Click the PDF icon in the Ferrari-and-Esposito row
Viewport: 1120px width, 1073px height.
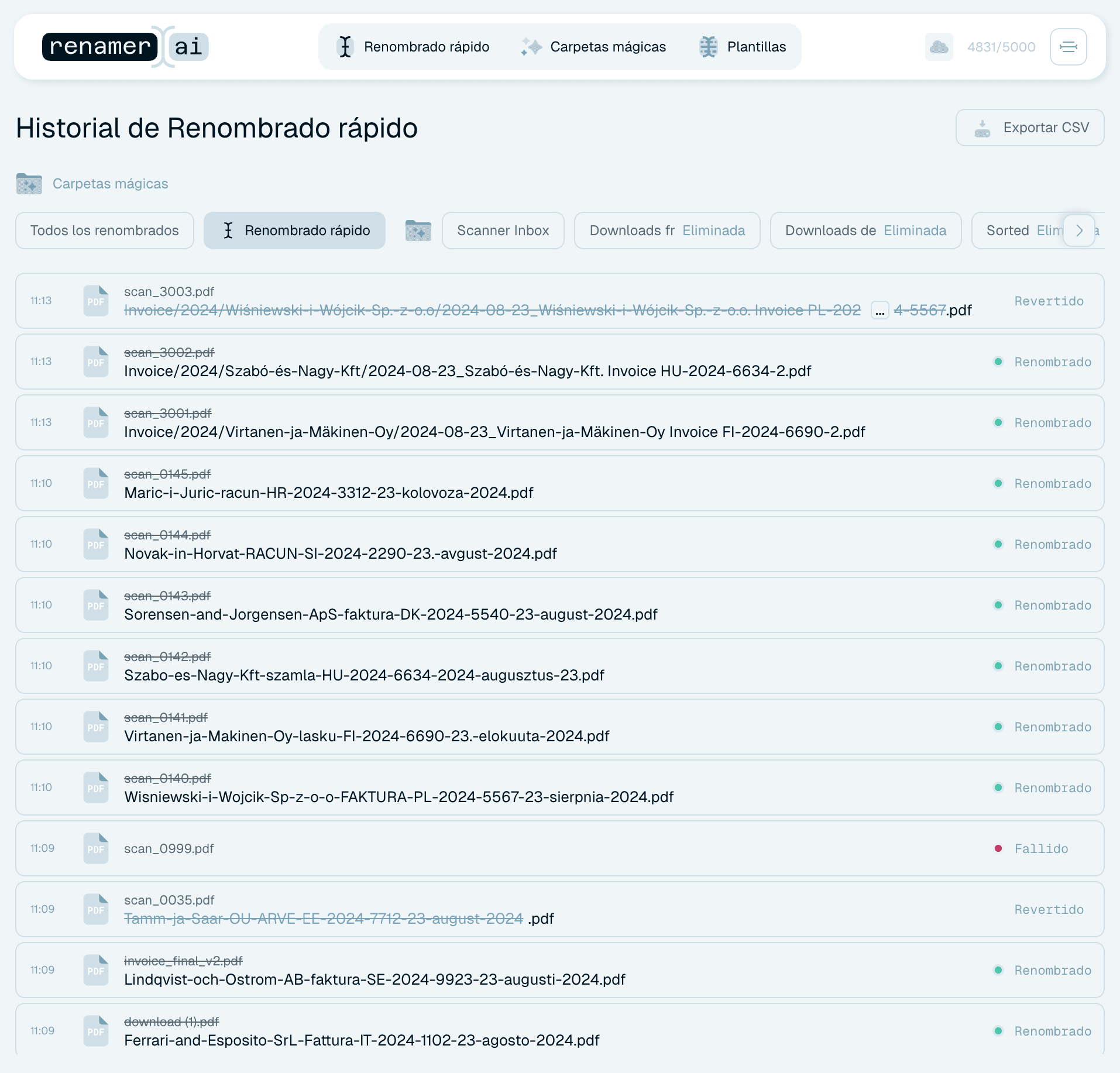(96, 1031)
